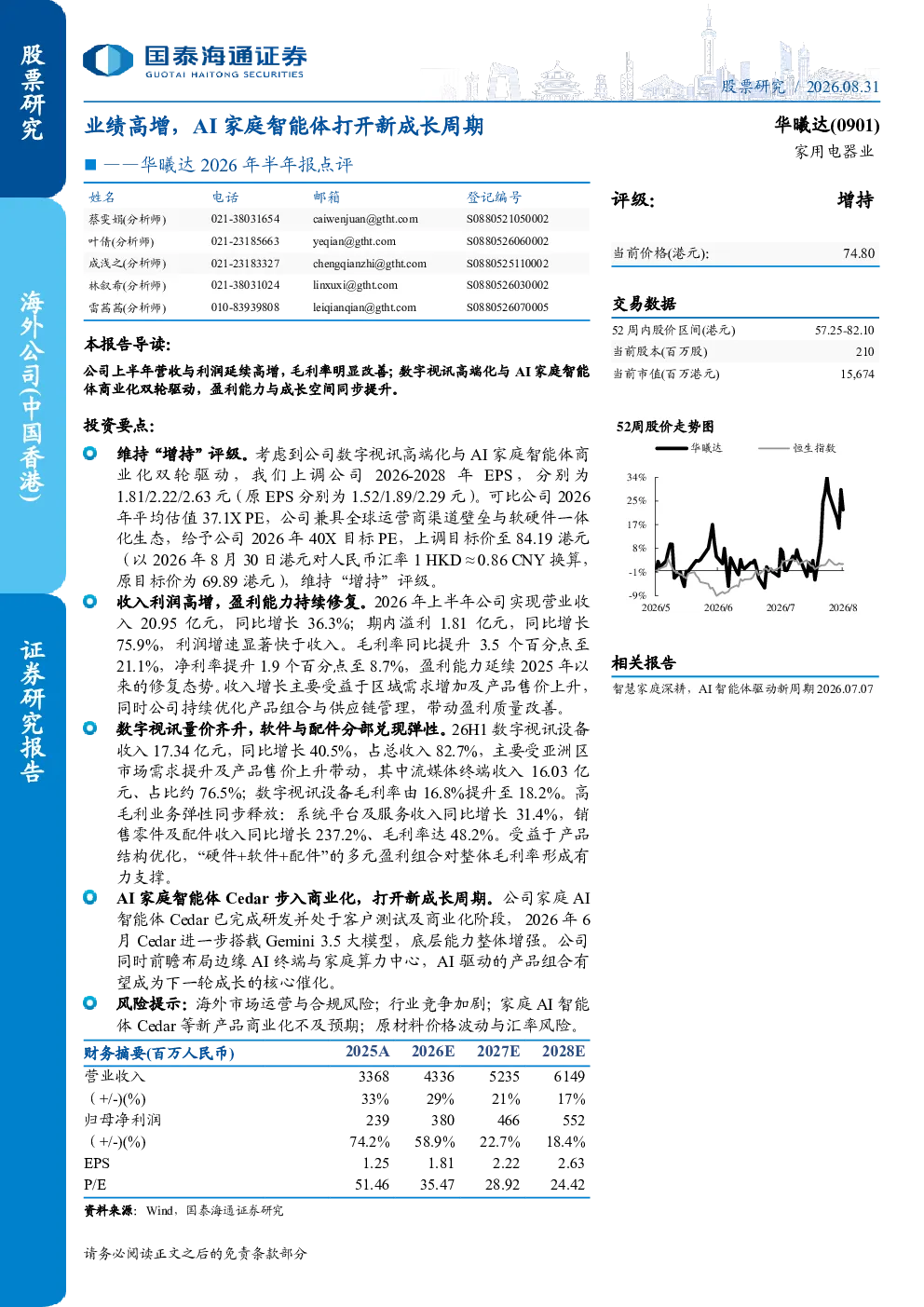The width and height of the screenshot is (924, 1307).
Task: Click the sidebar label 海外公司(中国香港)
Action: (33, 396)
